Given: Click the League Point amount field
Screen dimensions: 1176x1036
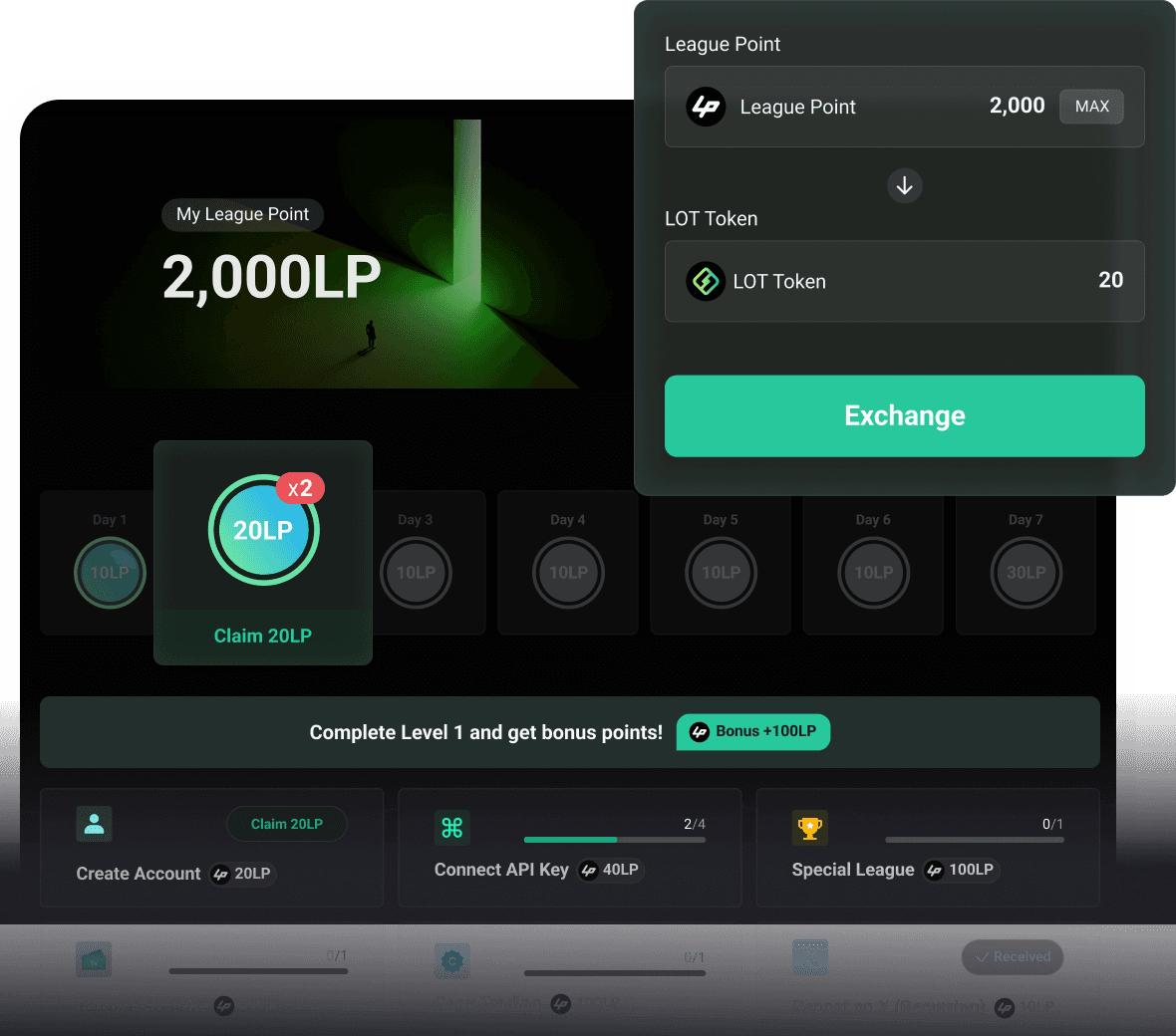Looking at the screenshot, I should coord(905,107).
